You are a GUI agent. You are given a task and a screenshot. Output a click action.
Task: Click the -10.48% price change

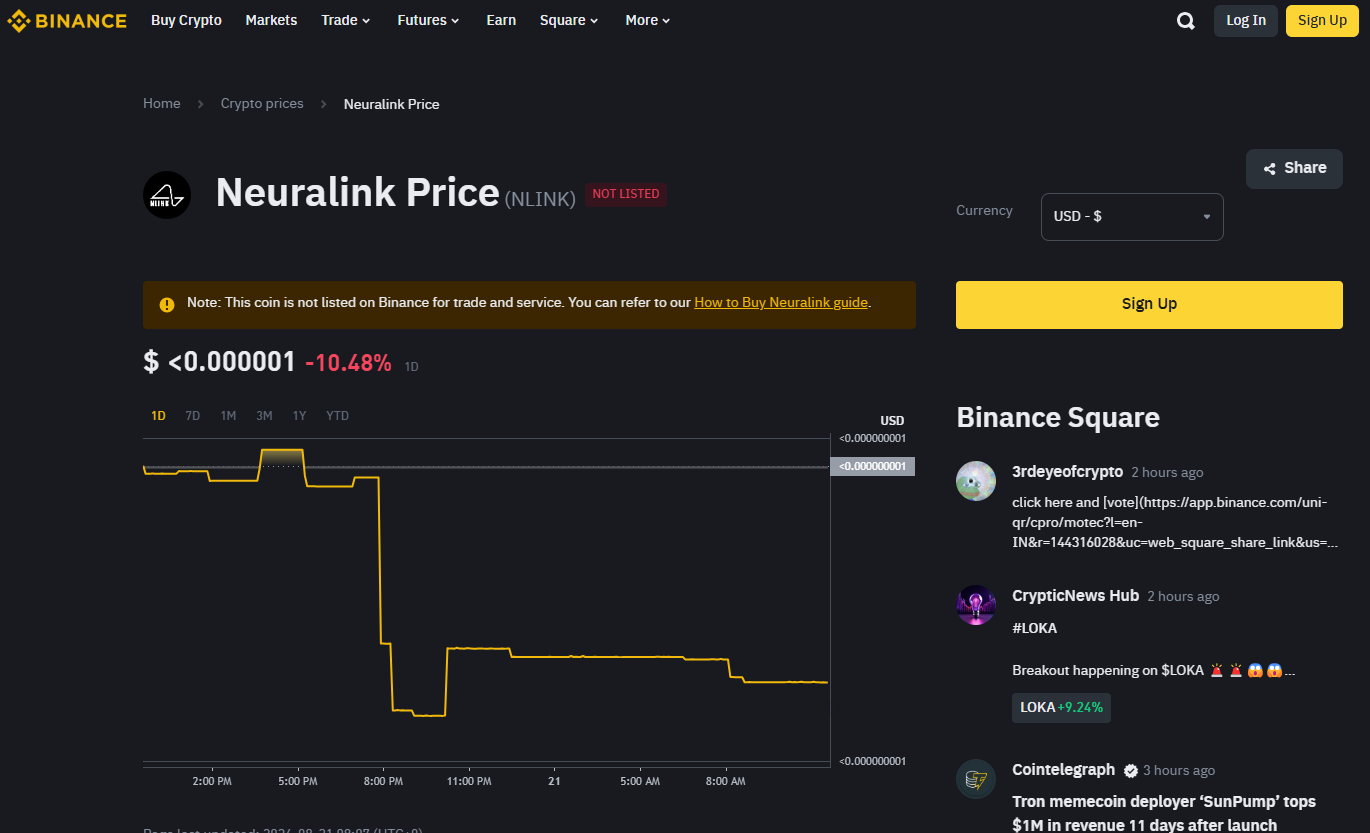[348, 363]
